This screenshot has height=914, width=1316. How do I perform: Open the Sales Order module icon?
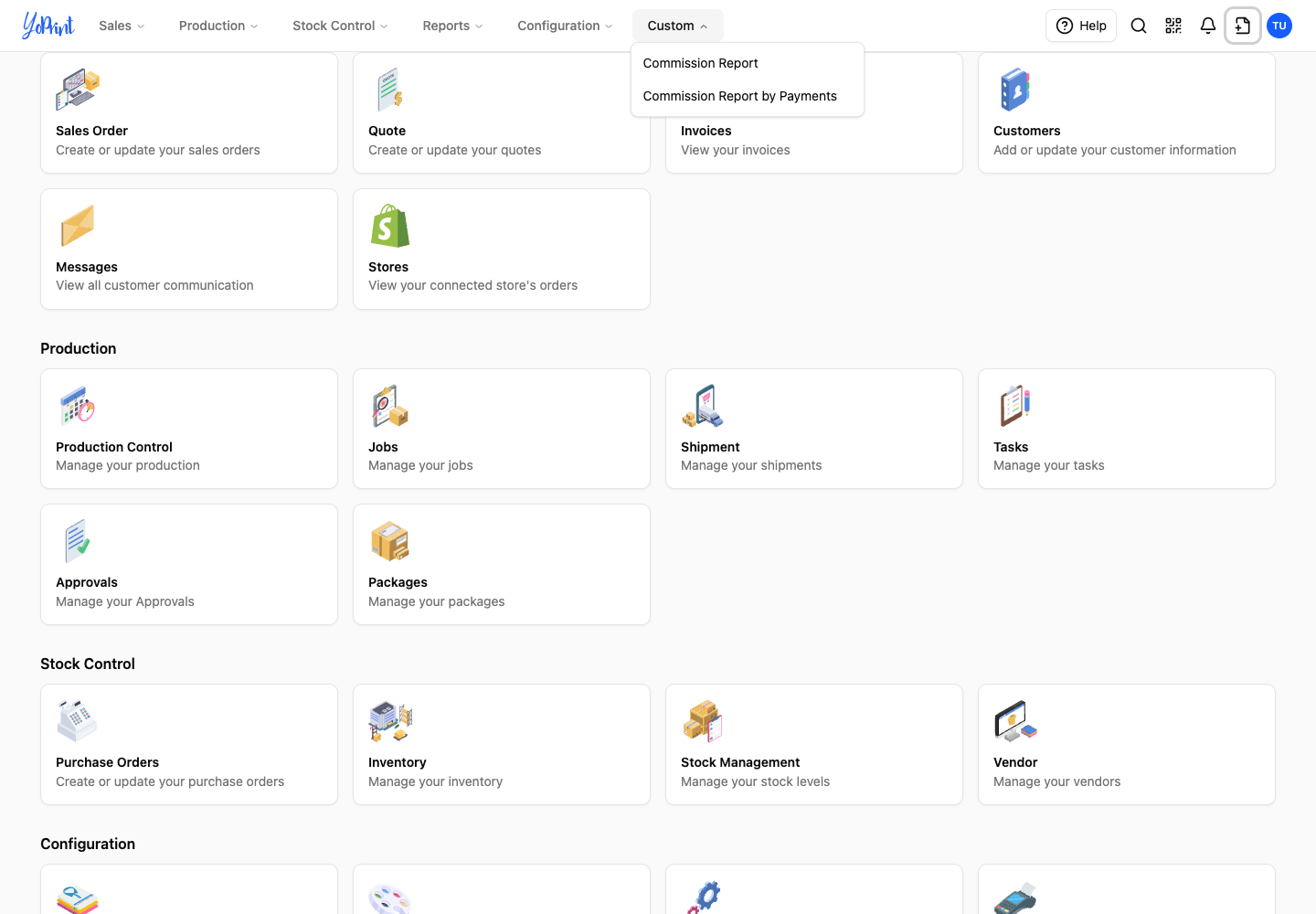(78, 90)
